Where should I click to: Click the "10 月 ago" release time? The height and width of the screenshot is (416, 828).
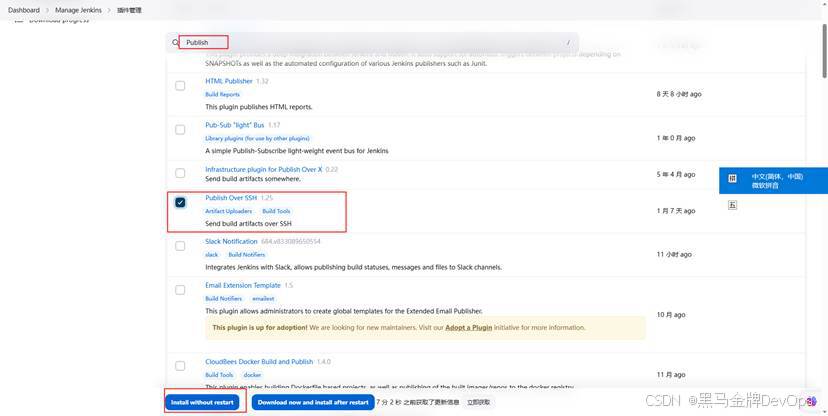[671, 315]
